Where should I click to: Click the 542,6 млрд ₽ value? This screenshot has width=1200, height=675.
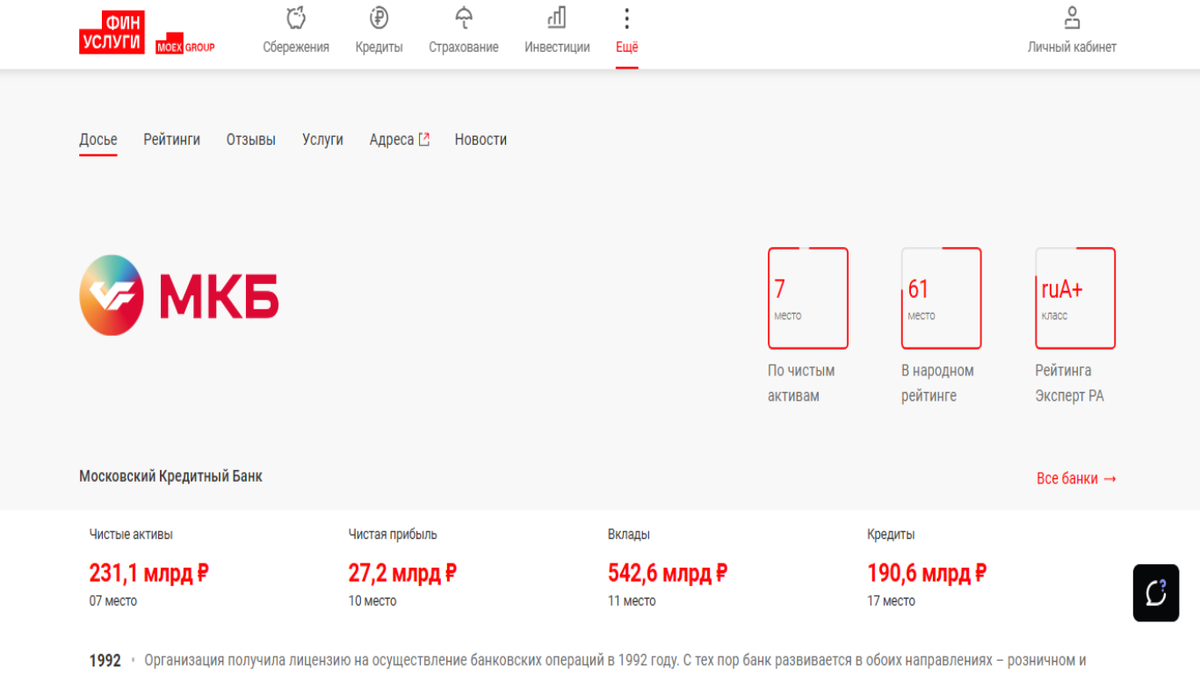coord(668,573)
